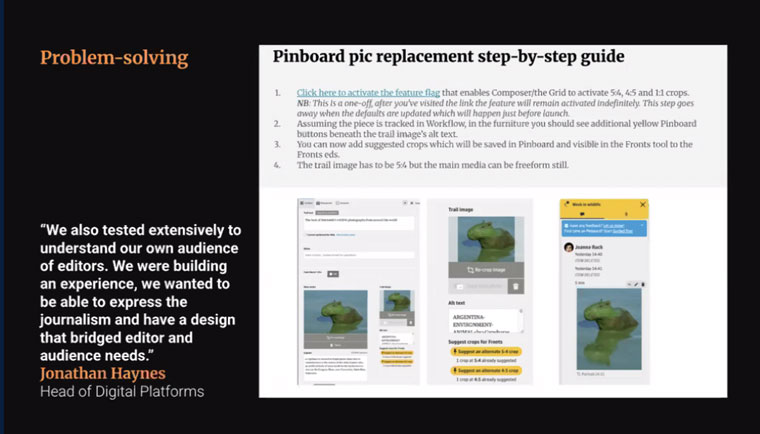Open the 'Click here to activate the feature flag' link
Screen dimensions: 760x434
coord(368,93)
